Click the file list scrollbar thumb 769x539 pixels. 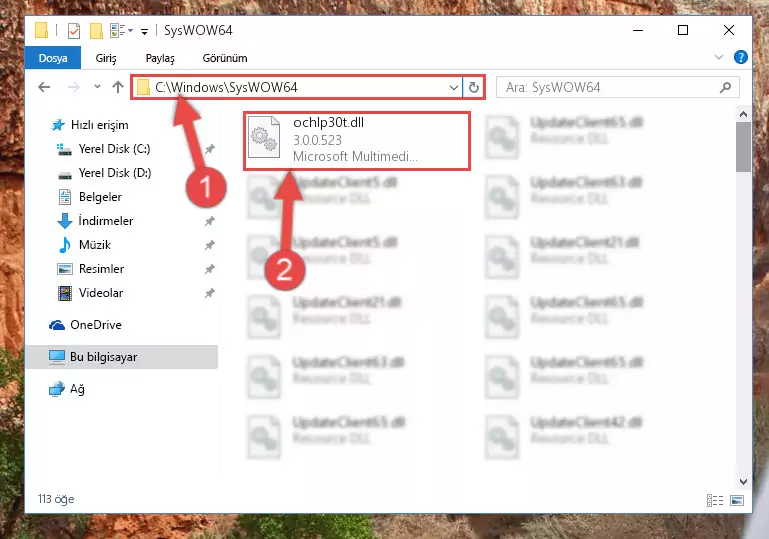(743, 147)
